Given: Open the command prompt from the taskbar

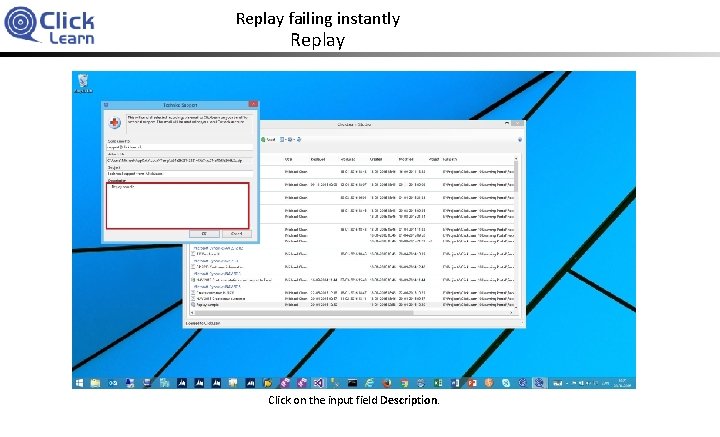Looking at the screenshot, I should 352,383.
